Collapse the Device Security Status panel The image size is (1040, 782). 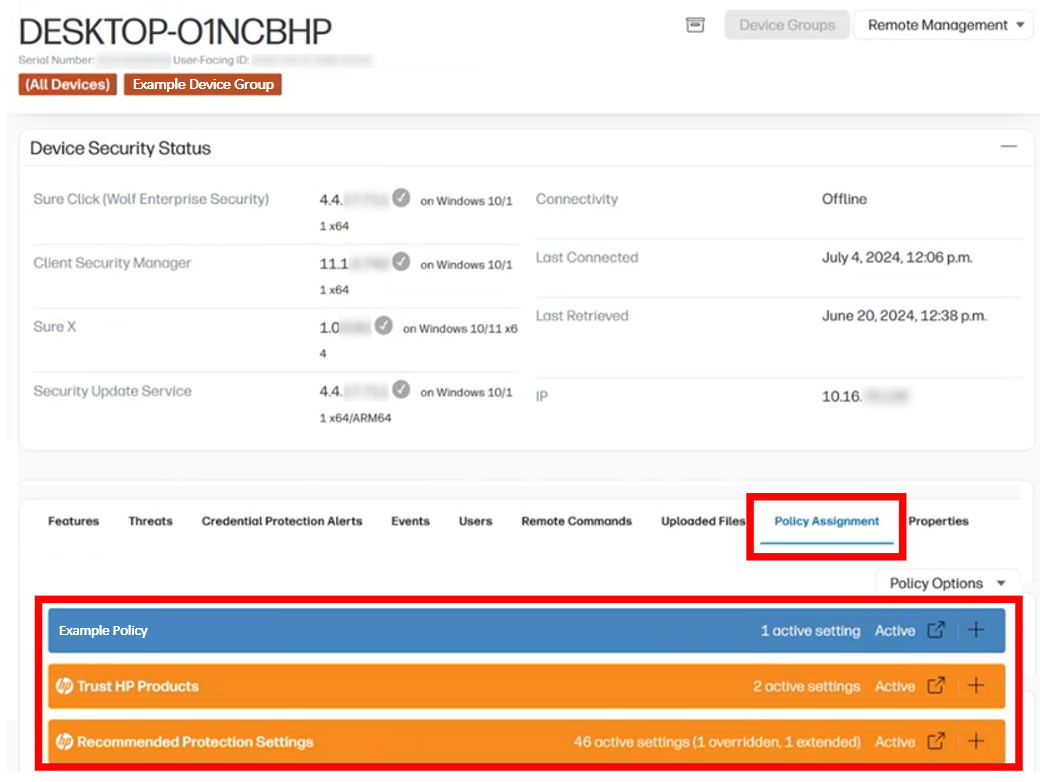pos(1009,147)
